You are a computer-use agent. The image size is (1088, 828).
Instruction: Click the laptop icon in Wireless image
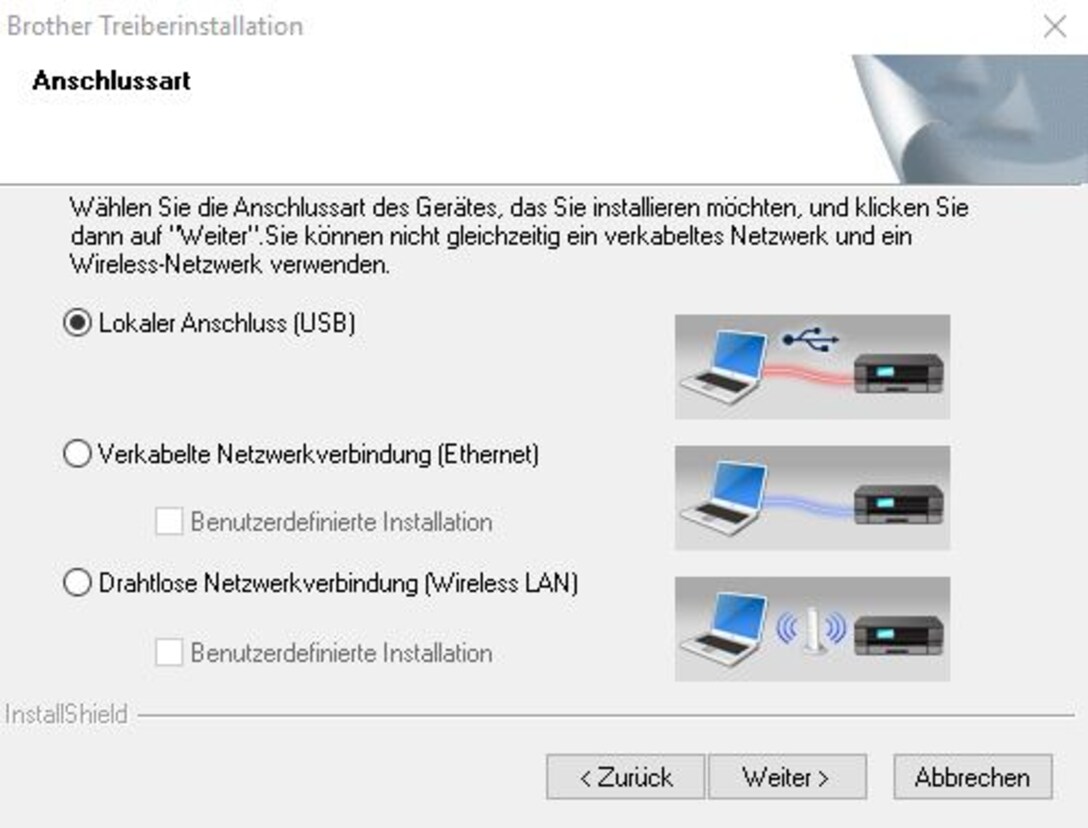coord(724,629)
